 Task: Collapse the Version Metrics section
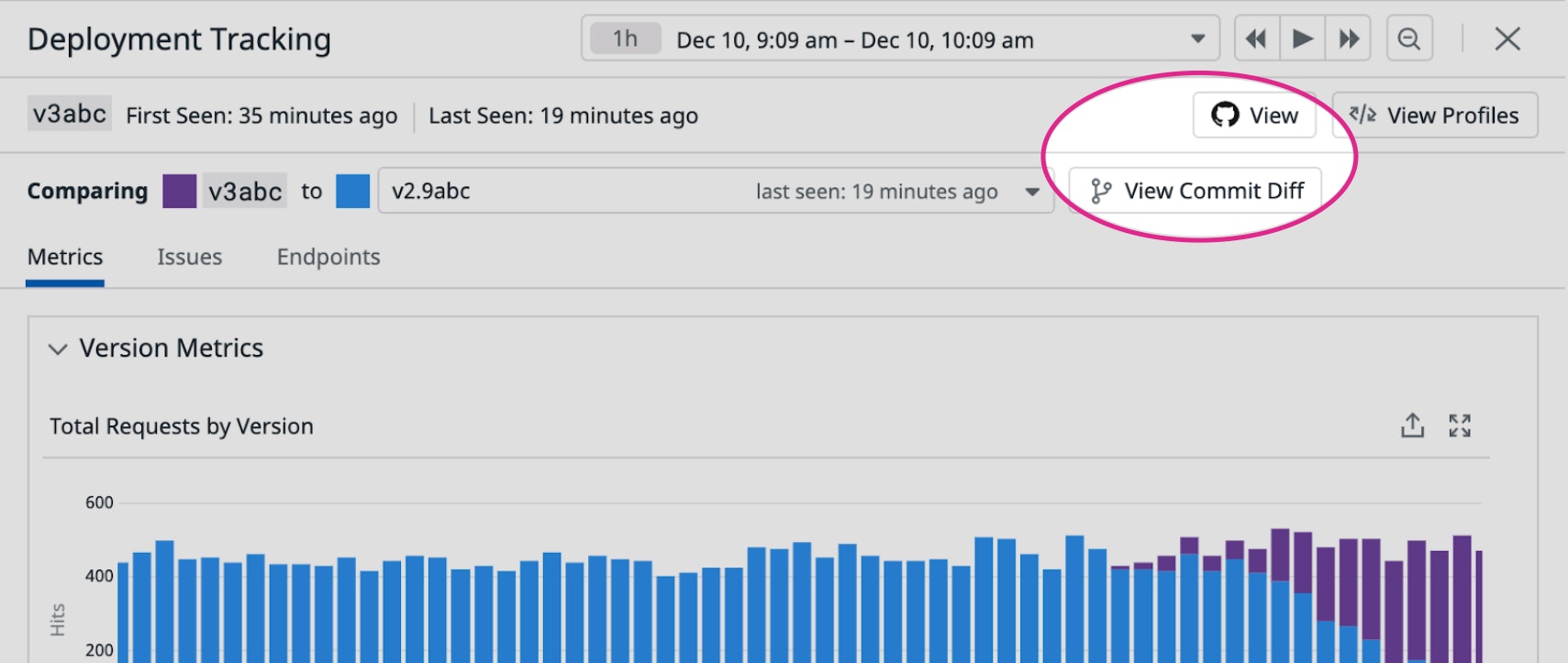coord(58,349)
